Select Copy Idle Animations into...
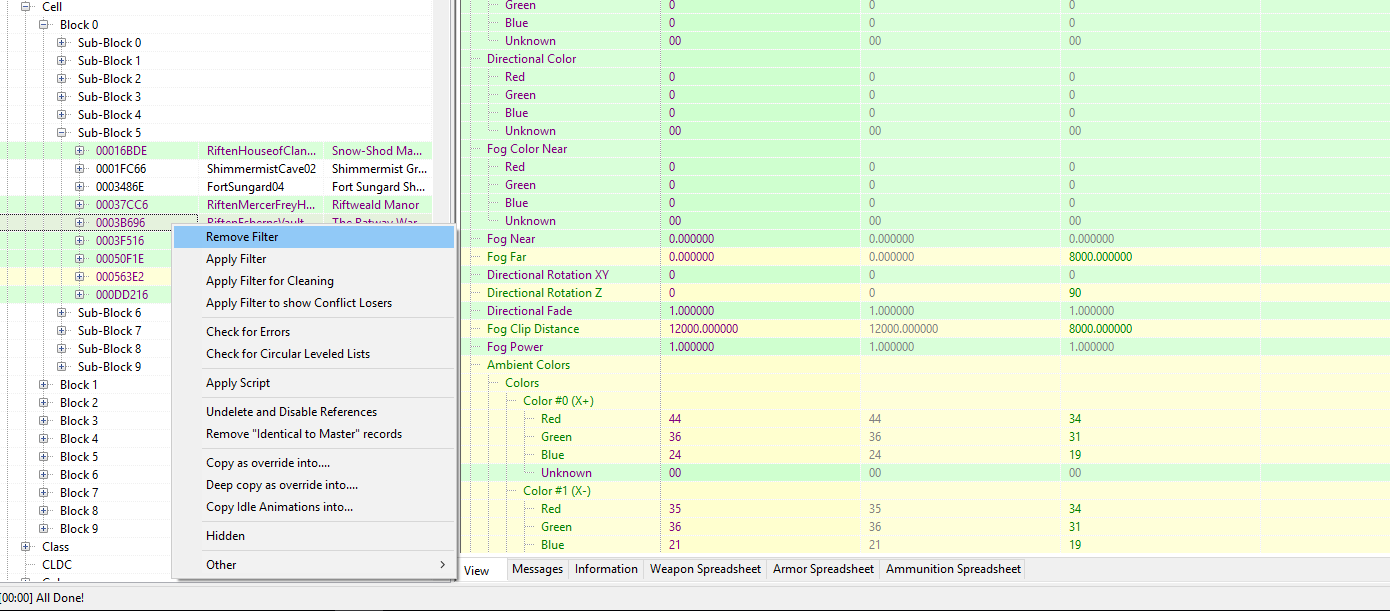1390x611 pixels. pyautogui.click(x=313, y=507)
